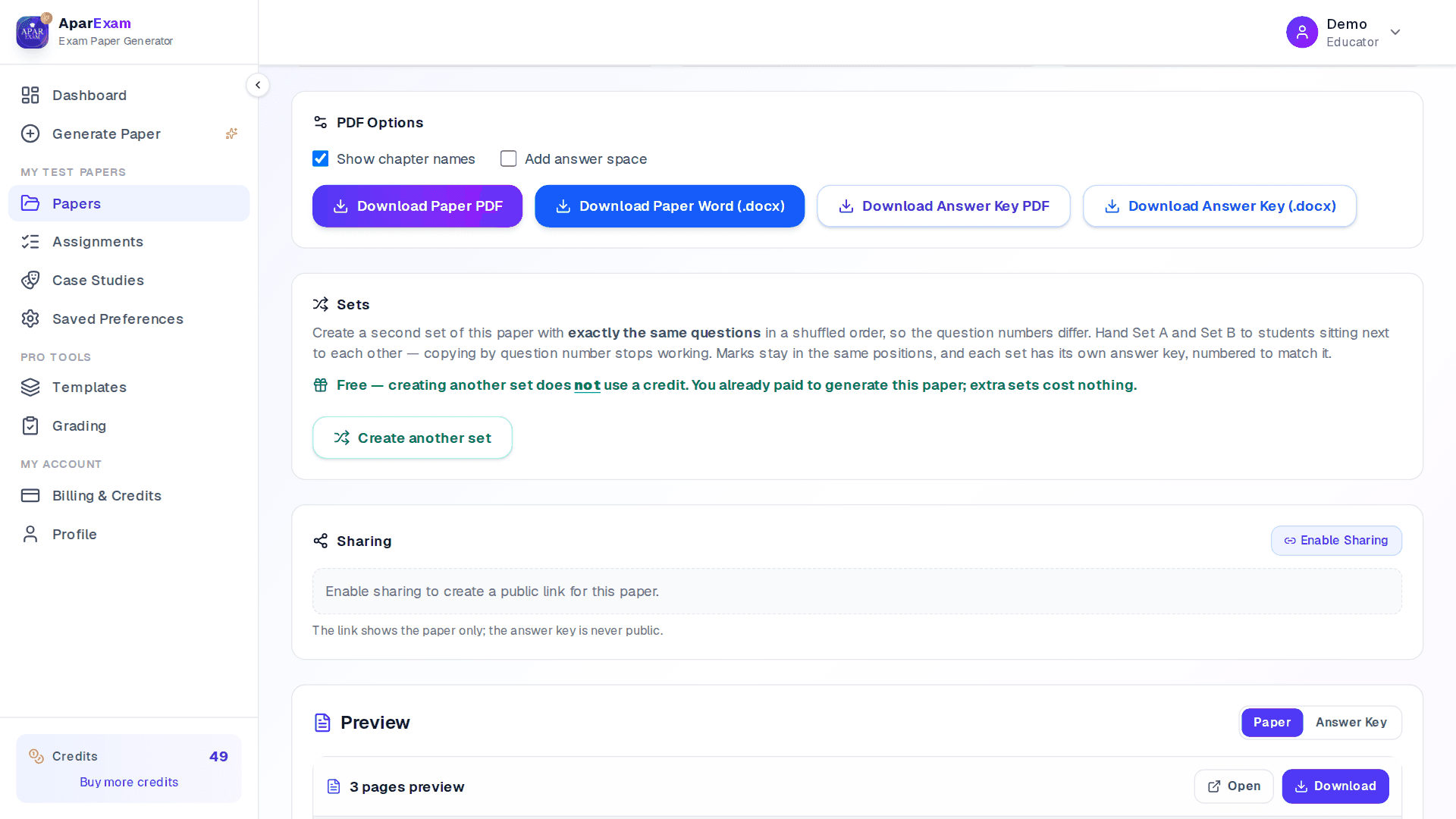Click the Generate Paper plus icon

(x=30, y=133)
